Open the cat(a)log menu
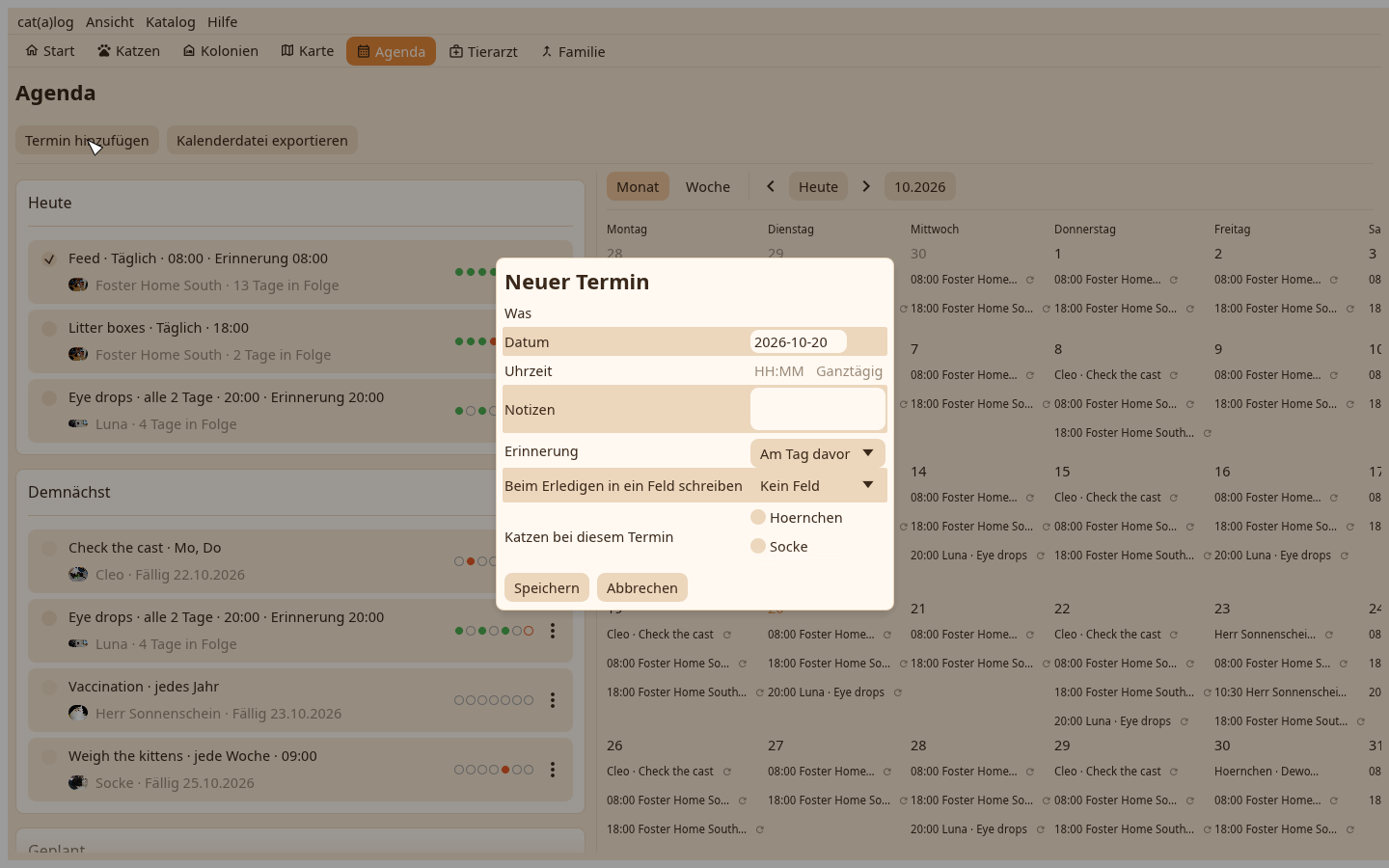1389x868 pixels. [x=45, y=21]
